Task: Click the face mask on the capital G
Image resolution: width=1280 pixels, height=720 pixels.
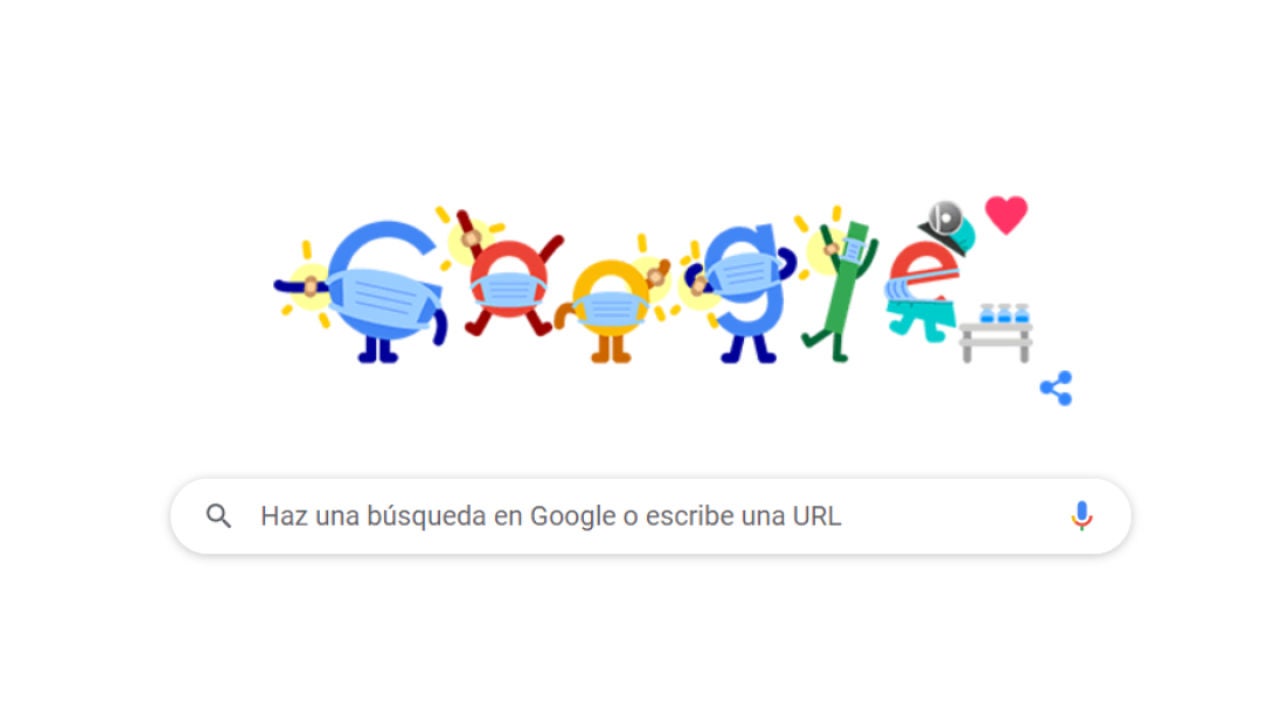Action: click(384, 298)
